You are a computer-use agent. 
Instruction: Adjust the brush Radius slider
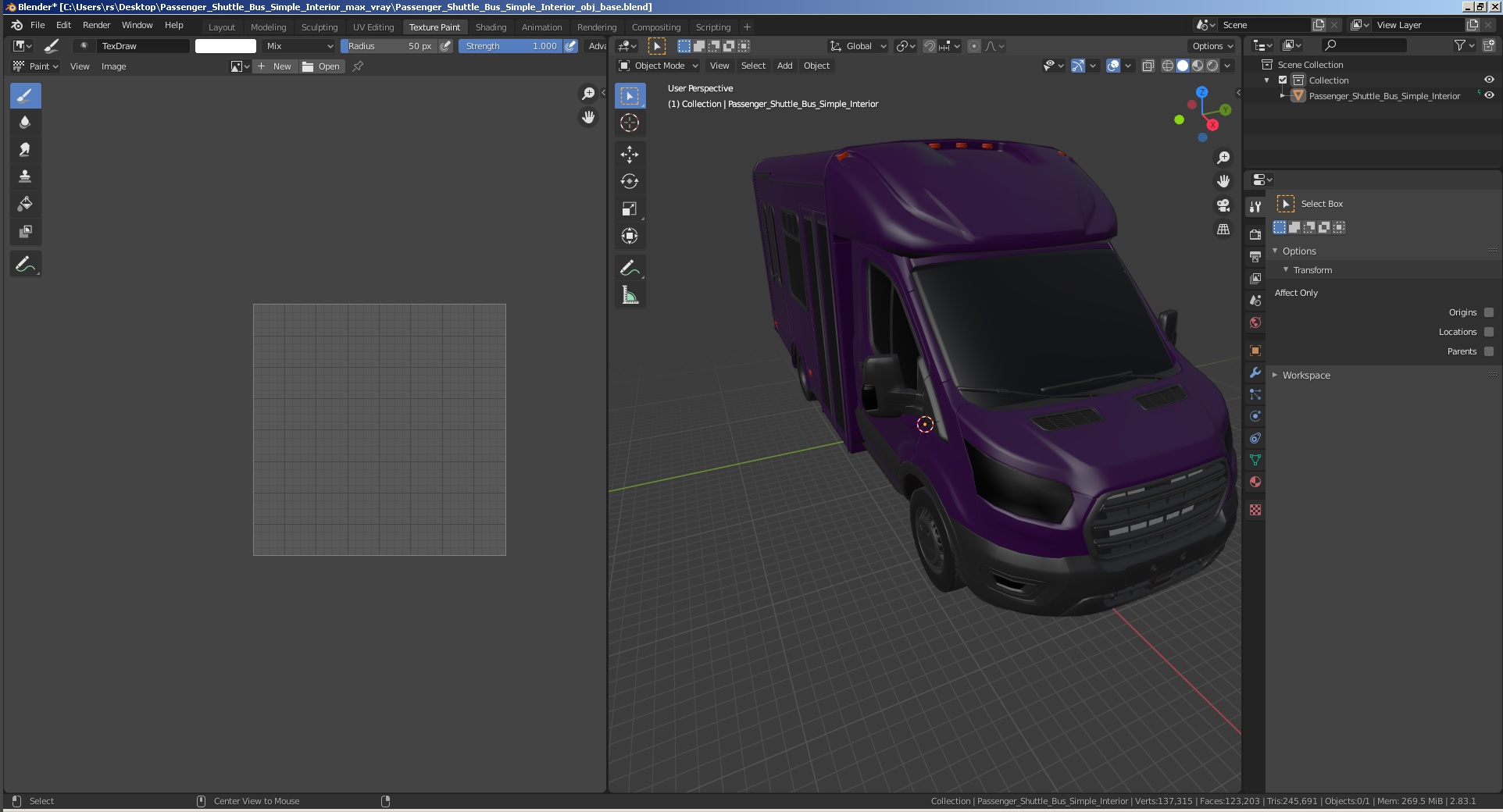[x=388, y=46]
